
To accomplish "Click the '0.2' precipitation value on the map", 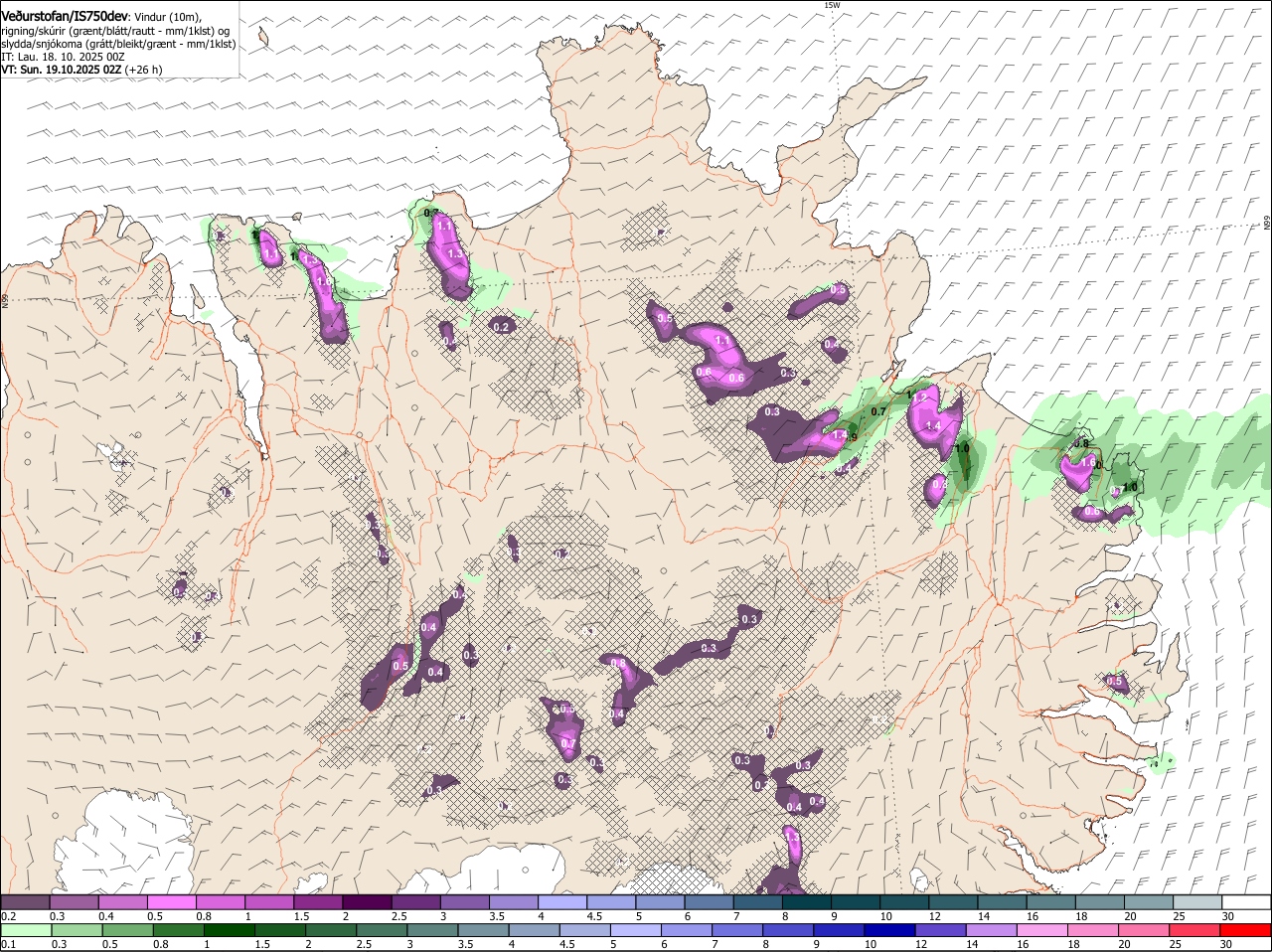I will point(501,327).
